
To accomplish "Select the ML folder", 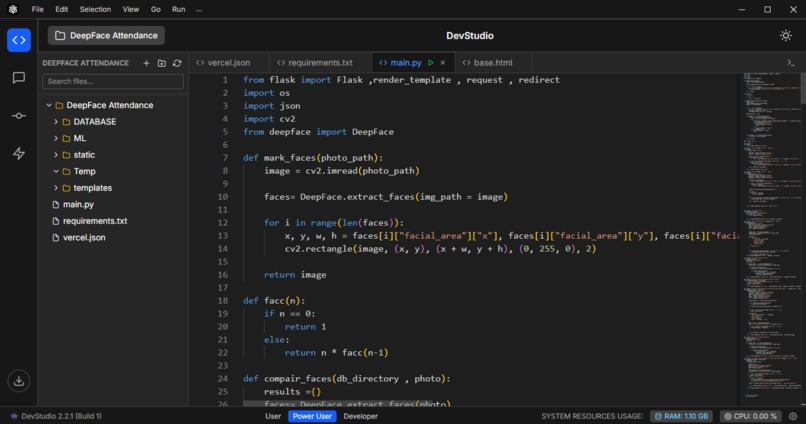I will (79, 138).
